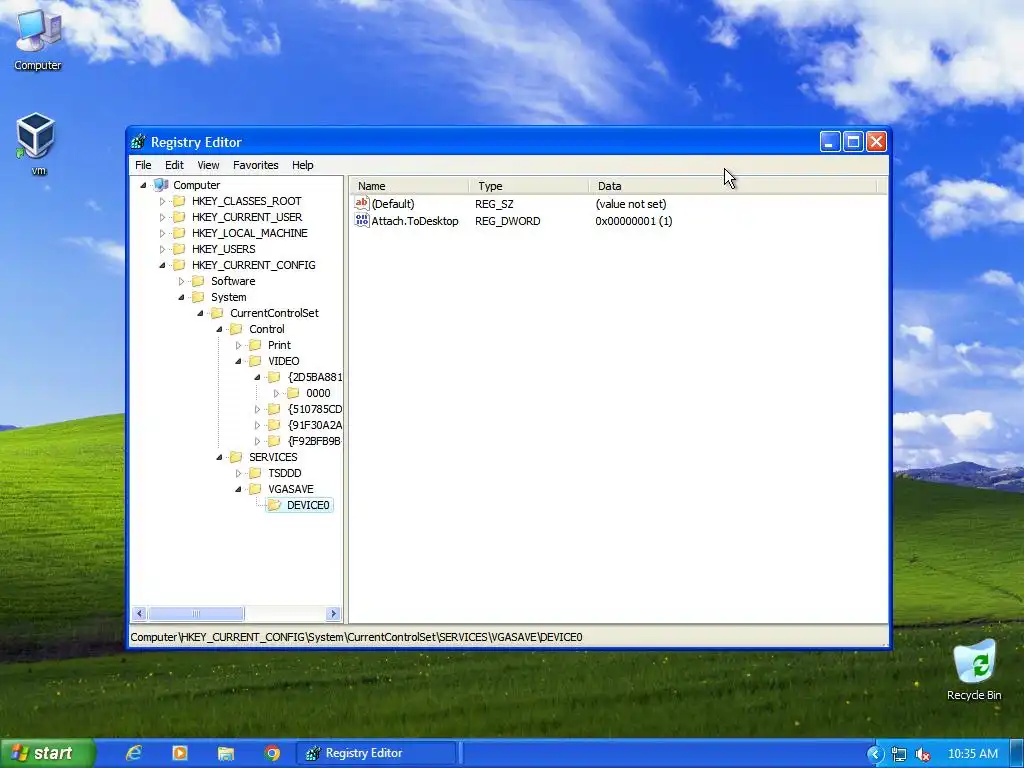Collapse the CurrentControlSet arrow
1024x768 pixels.
click(x=200, y=313)
